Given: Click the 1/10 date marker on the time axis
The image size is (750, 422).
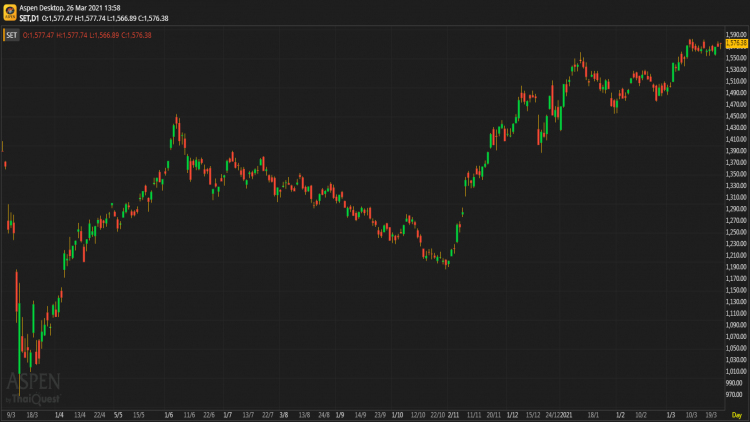Looking at the screenshot, I should click(x=397, y=414).
